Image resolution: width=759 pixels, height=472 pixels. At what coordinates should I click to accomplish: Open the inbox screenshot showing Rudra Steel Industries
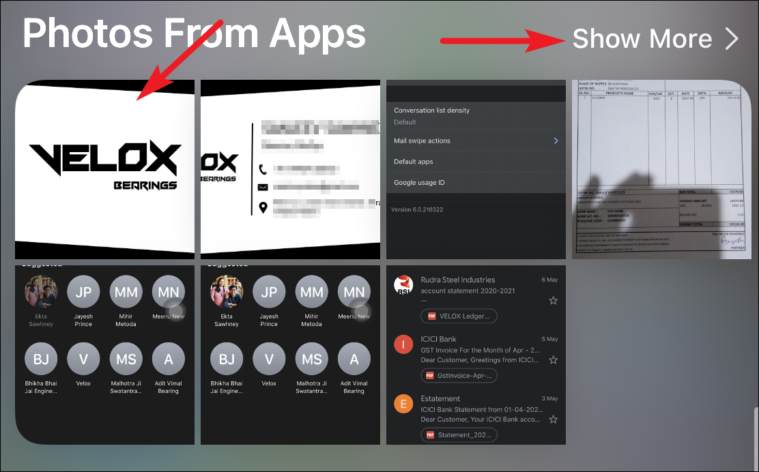(x=476, y=355)
